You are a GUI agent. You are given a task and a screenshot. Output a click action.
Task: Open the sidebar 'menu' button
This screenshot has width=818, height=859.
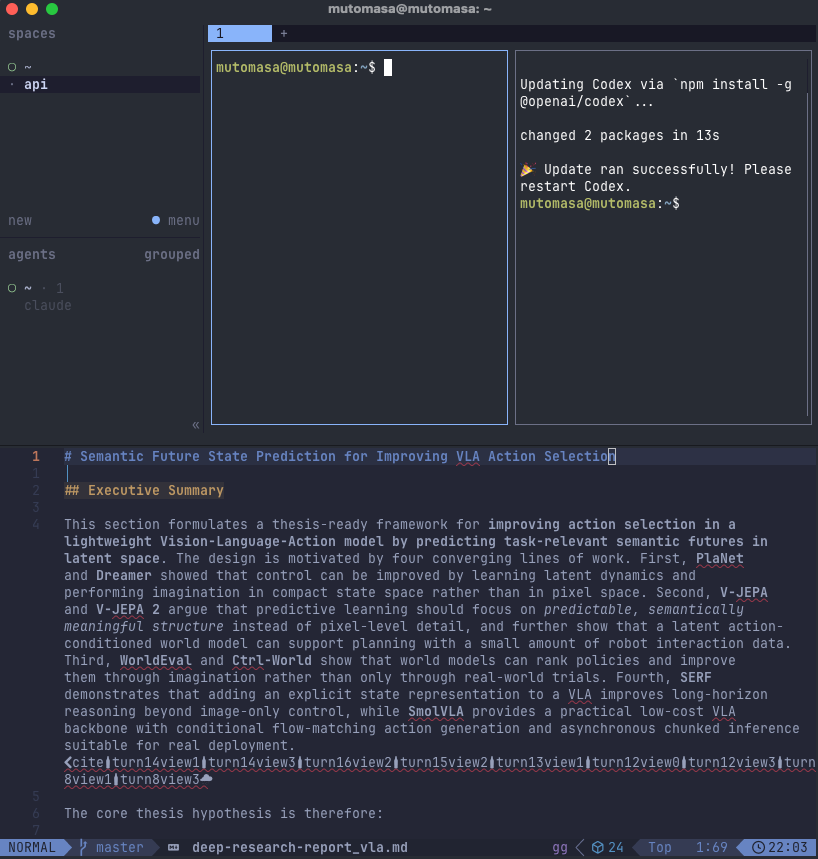[184, 220]
